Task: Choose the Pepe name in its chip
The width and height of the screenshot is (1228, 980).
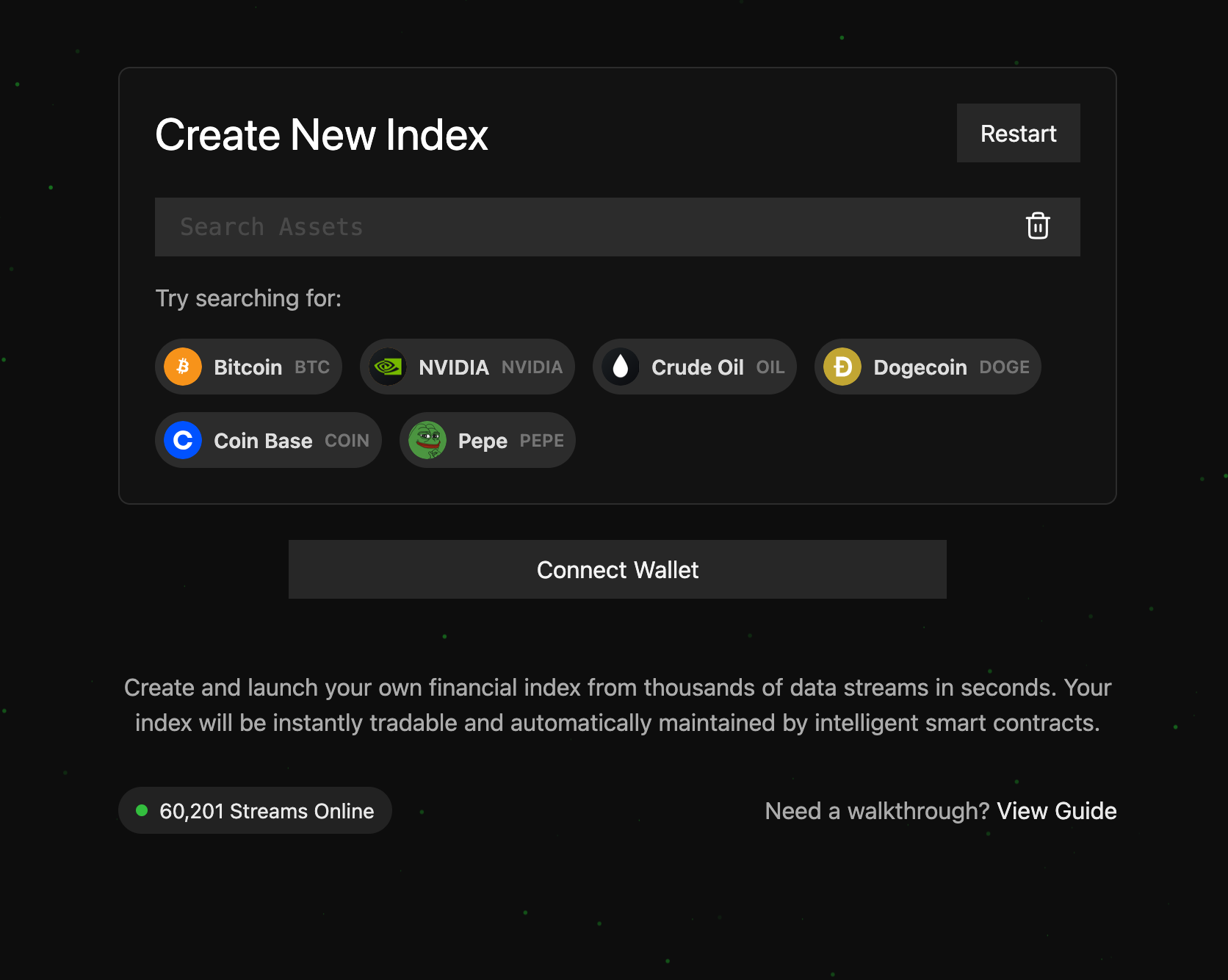Action: pos(483,441)
